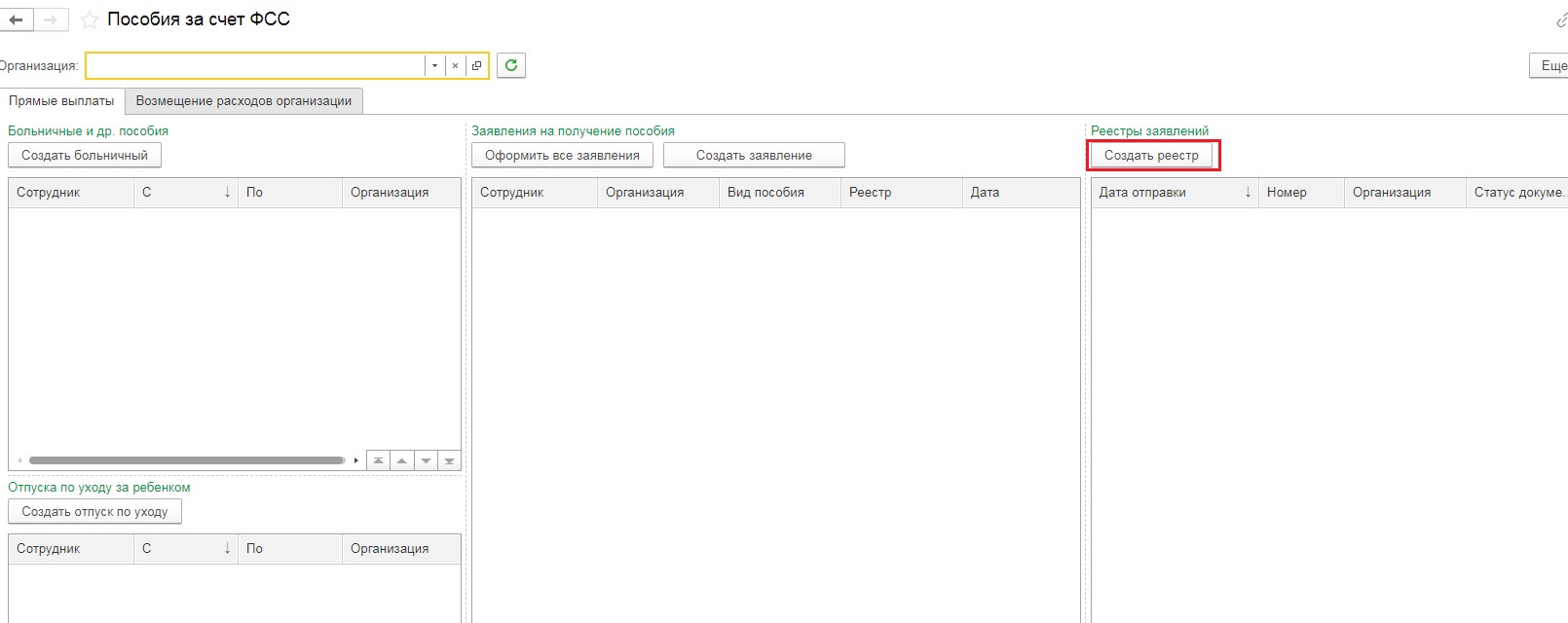The width and height of the screenshot is (1568, 623).
Task: Jump to last row in sick leaves list
Action: (x=449, y=460)
